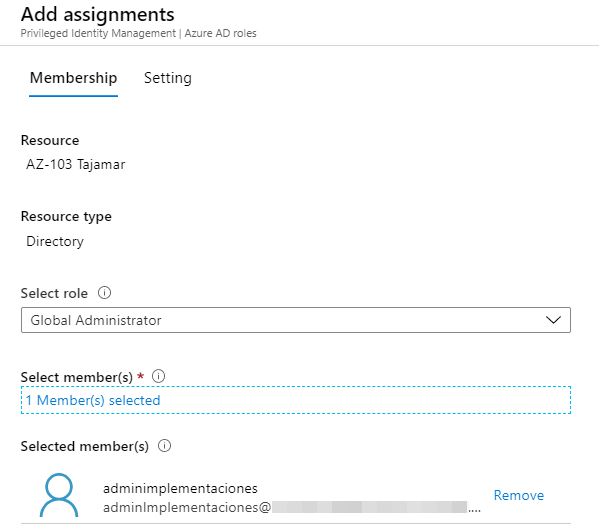The width and height of the screenshot is (599, 528).
Task: Click the AZ-103 Tajamar resource value
Action: [76, 164]
